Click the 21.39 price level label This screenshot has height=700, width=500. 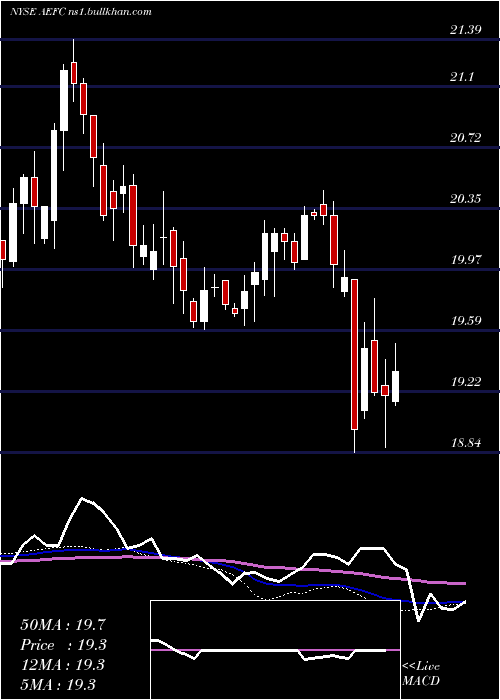click(465, 30)
